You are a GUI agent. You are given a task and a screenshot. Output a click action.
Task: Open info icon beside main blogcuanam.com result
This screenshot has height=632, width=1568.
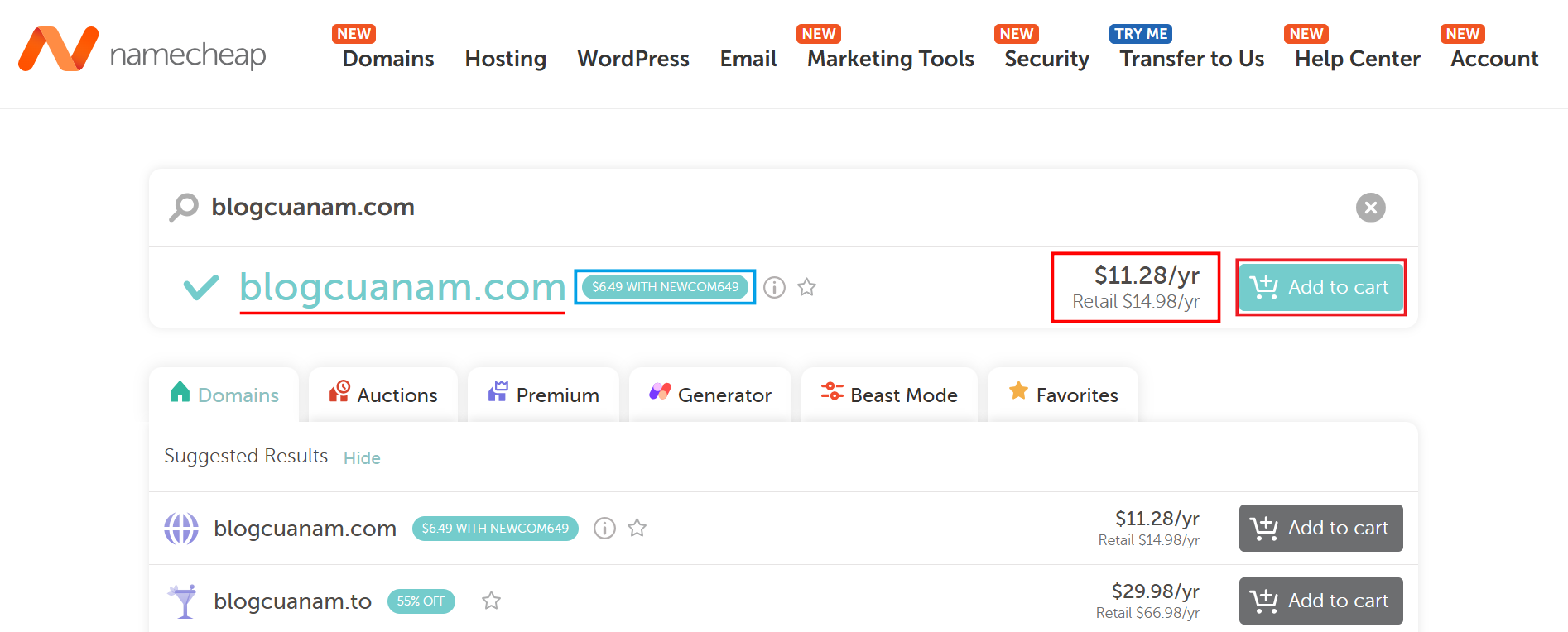774,287
